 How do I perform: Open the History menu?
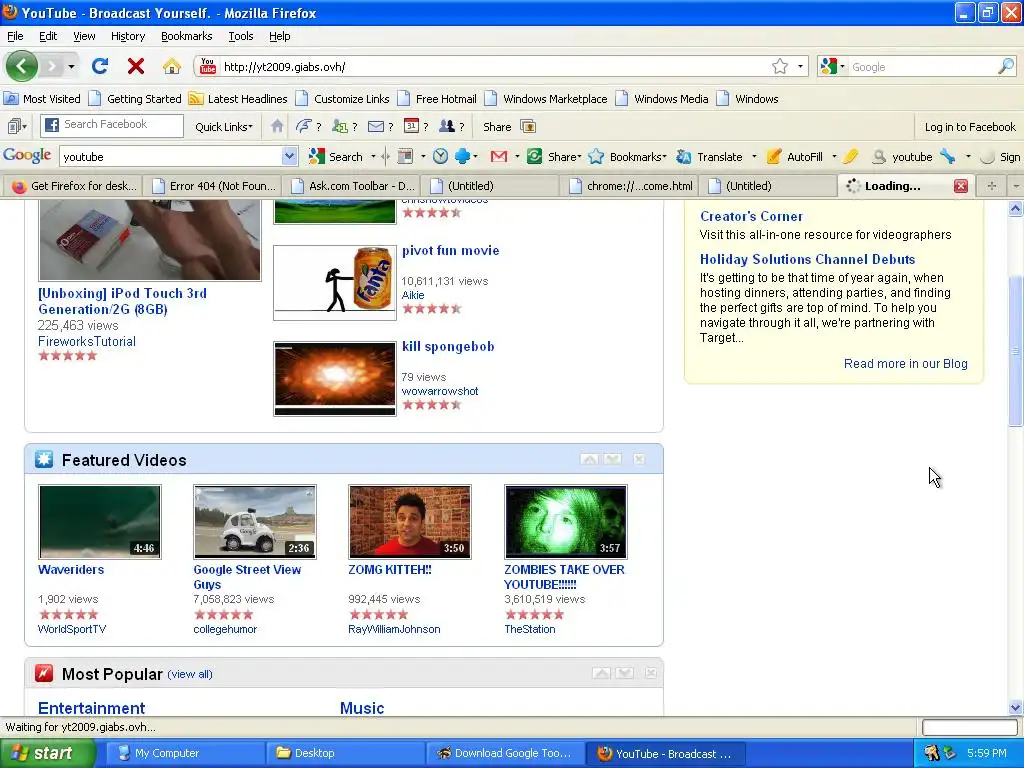tap(127, 36)
